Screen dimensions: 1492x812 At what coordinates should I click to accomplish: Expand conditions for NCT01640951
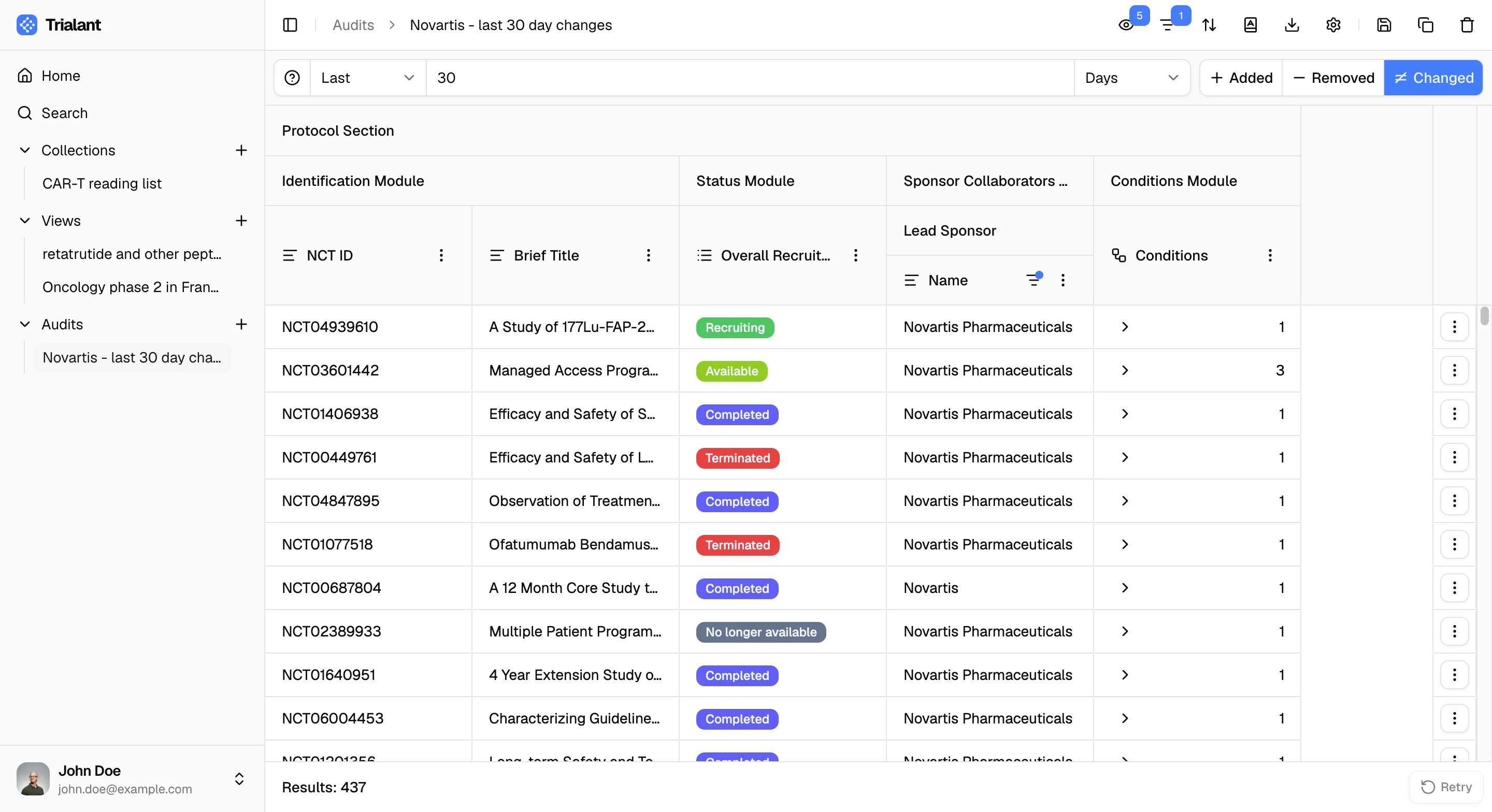coord(1125,675)
